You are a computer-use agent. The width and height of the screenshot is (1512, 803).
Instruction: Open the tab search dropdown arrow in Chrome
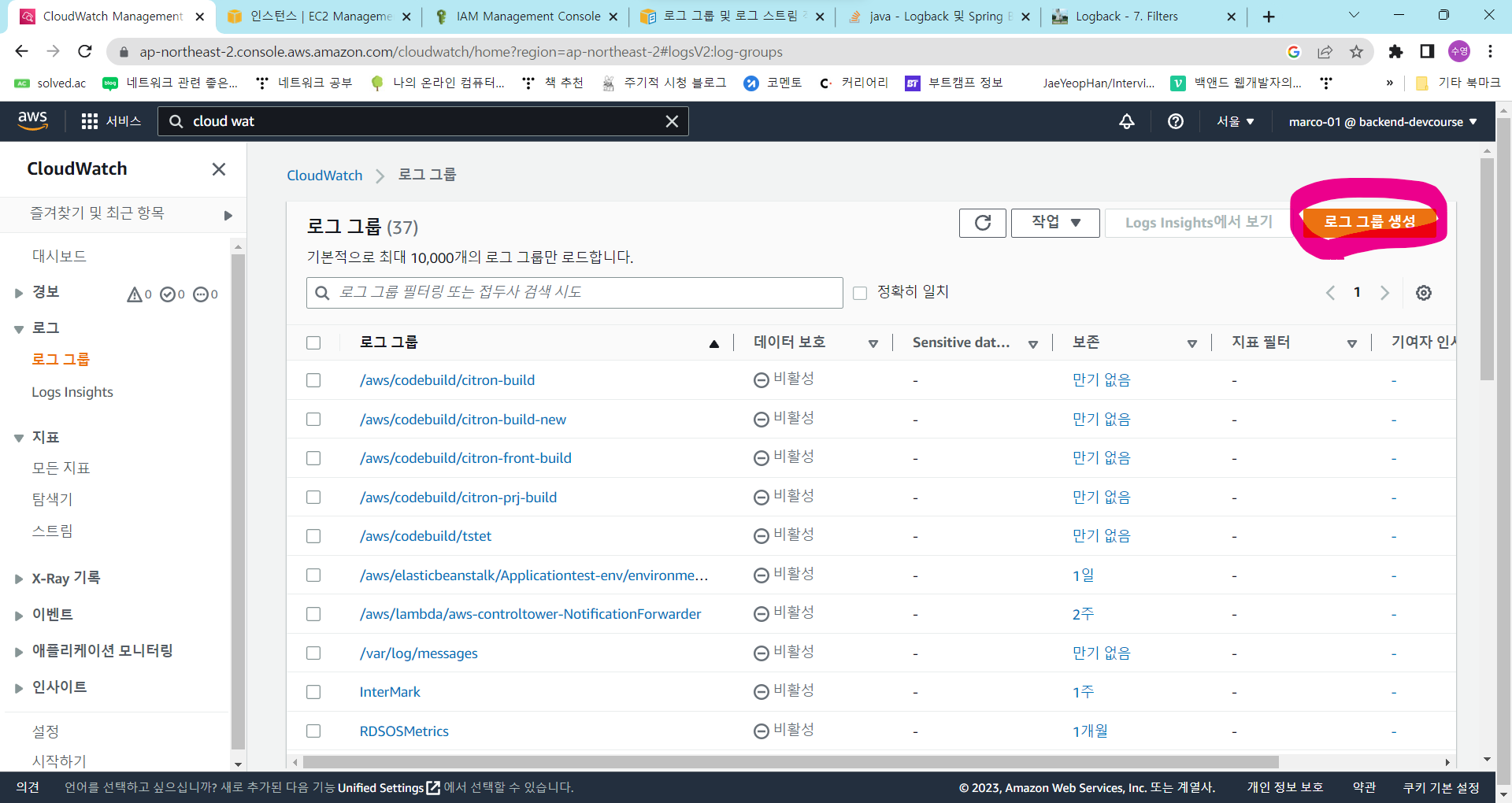(x=1354, y=15)
